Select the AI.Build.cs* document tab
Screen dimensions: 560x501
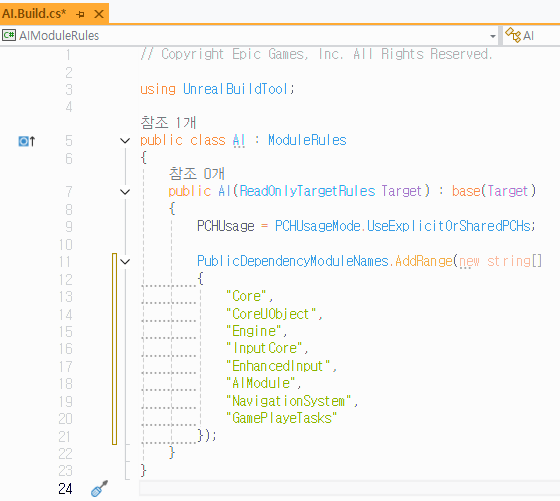[54, 14]
